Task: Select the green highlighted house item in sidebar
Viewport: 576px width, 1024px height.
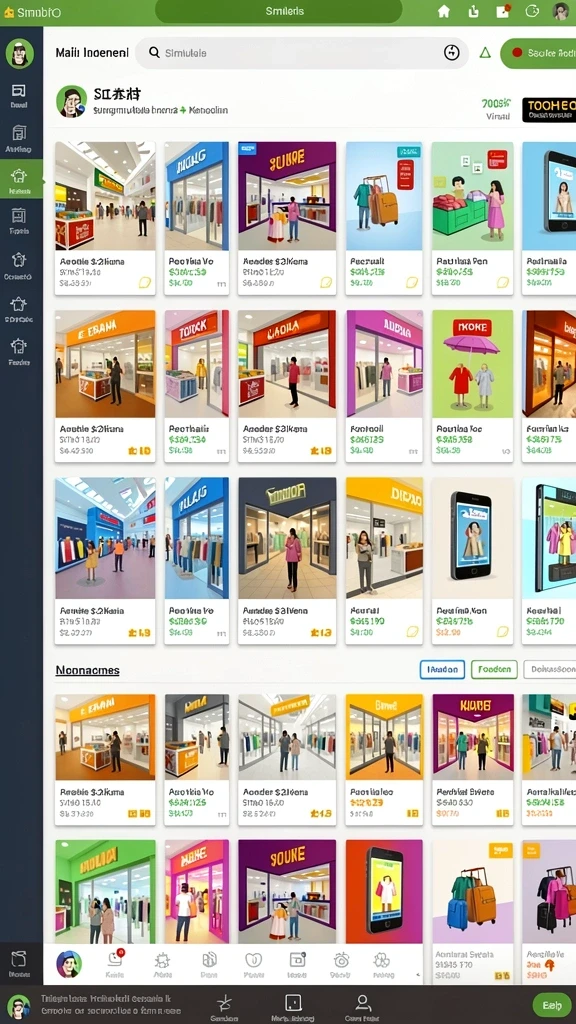Action: (x=20, y=180)
